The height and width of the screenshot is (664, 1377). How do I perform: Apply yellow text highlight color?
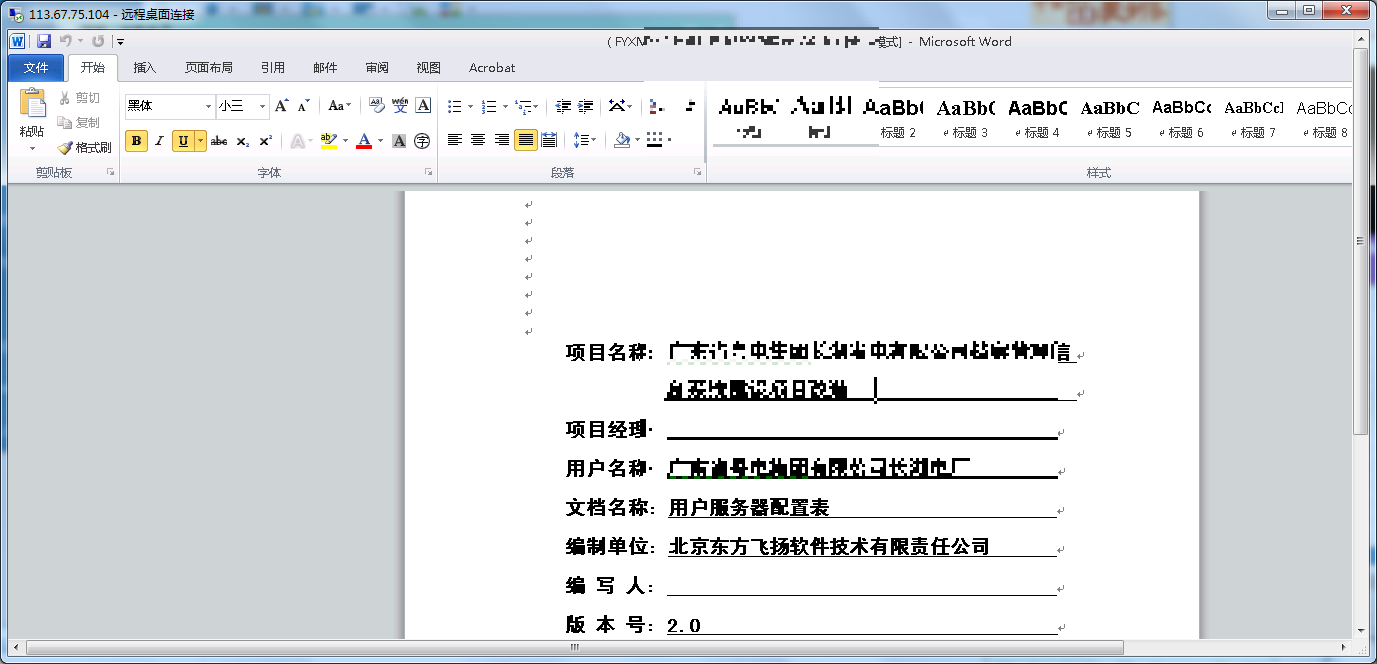point(329,141)
